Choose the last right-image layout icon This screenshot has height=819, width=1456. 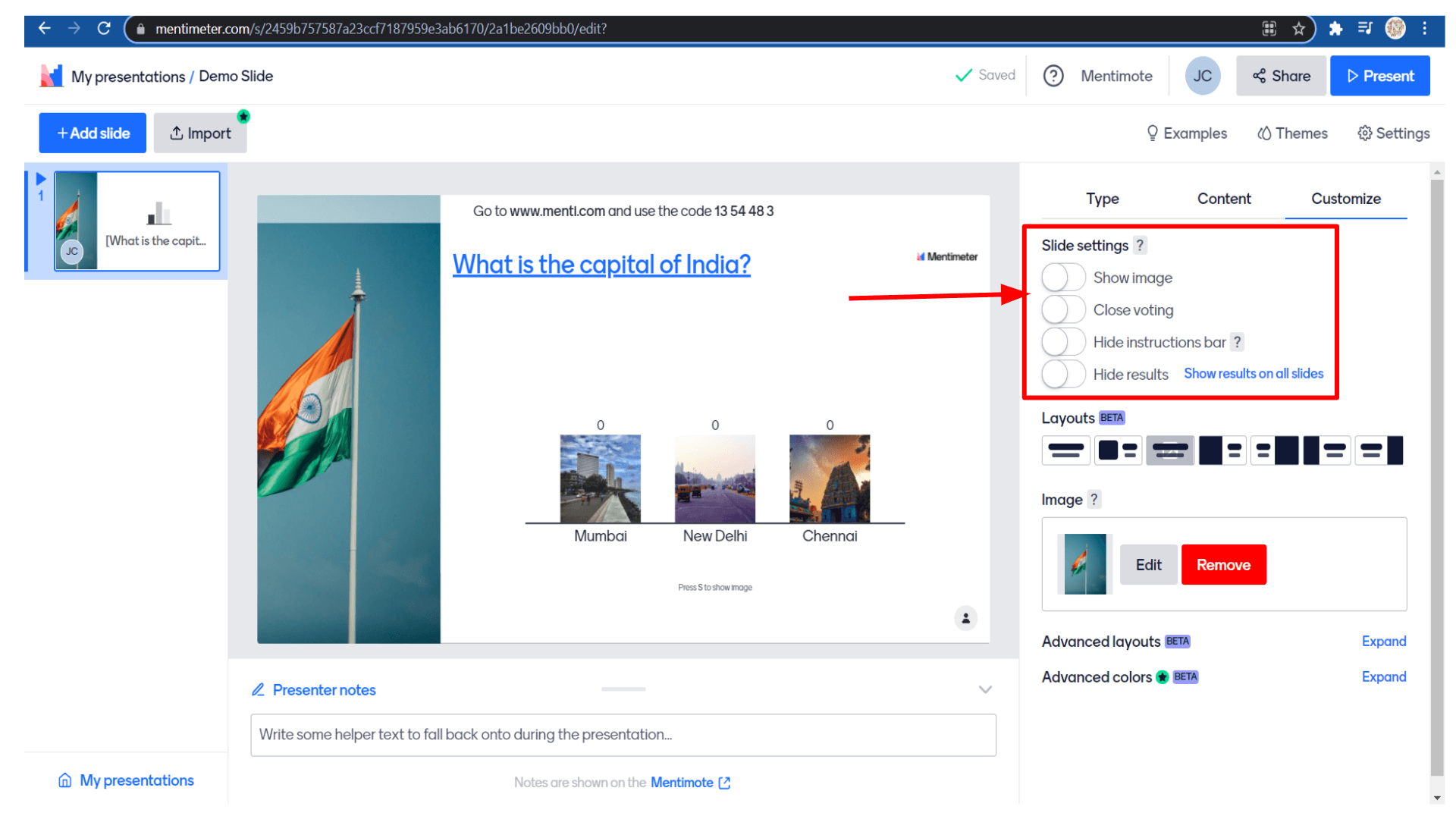(x=1379, y=450)
